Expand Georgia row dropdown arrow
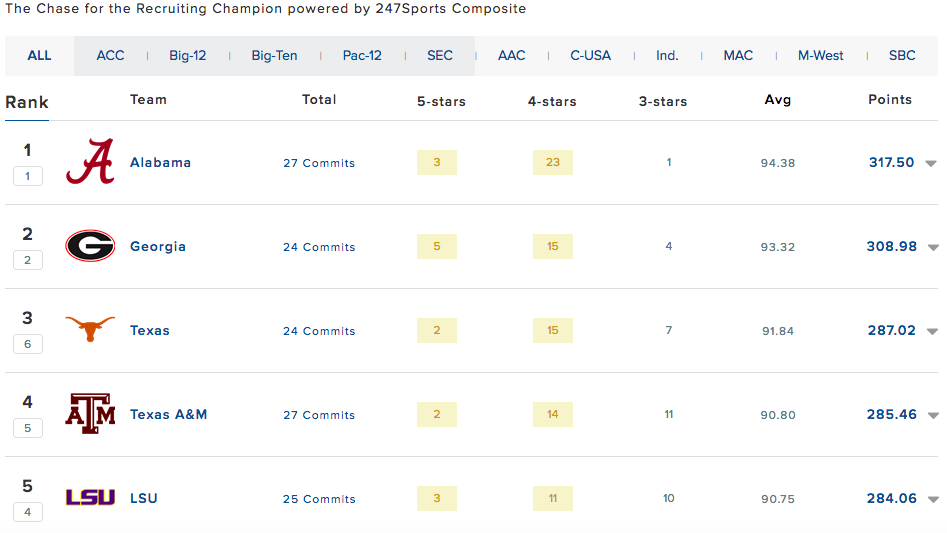The height and width of the screenshot is (533, 947). click(x=933, y=247)
